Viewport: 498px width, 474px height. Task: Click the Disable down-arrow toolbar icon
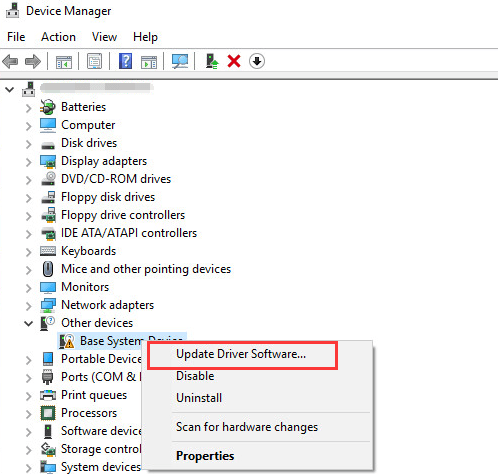click(257, 61)
